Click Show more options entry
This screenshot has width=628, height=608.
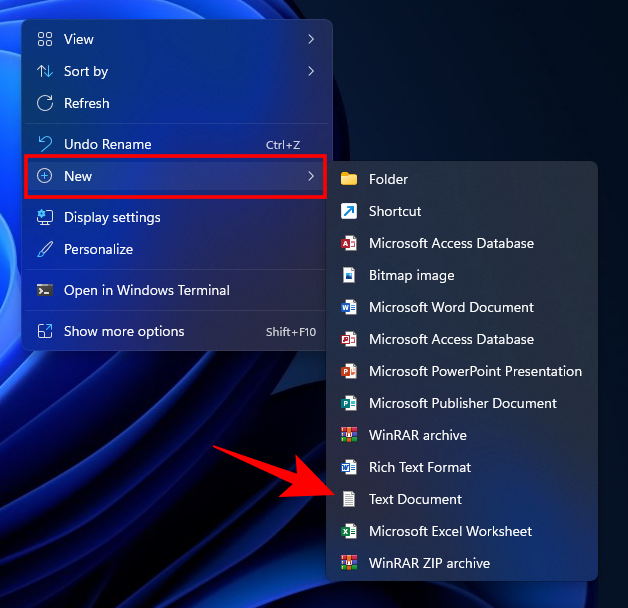coord(124,331)
